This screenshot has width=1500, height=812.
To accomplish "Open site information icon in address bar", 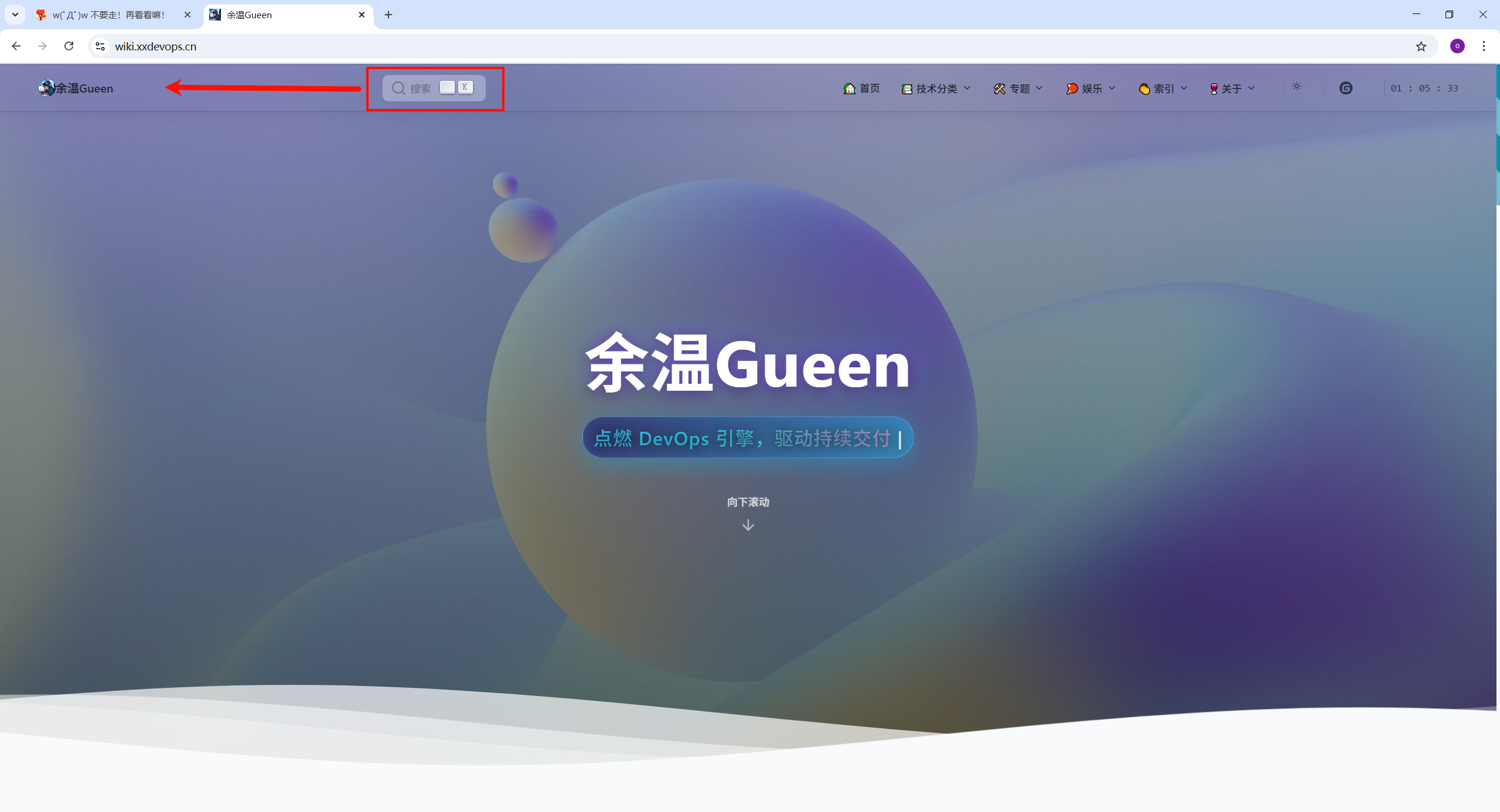I will coord(100,46).
